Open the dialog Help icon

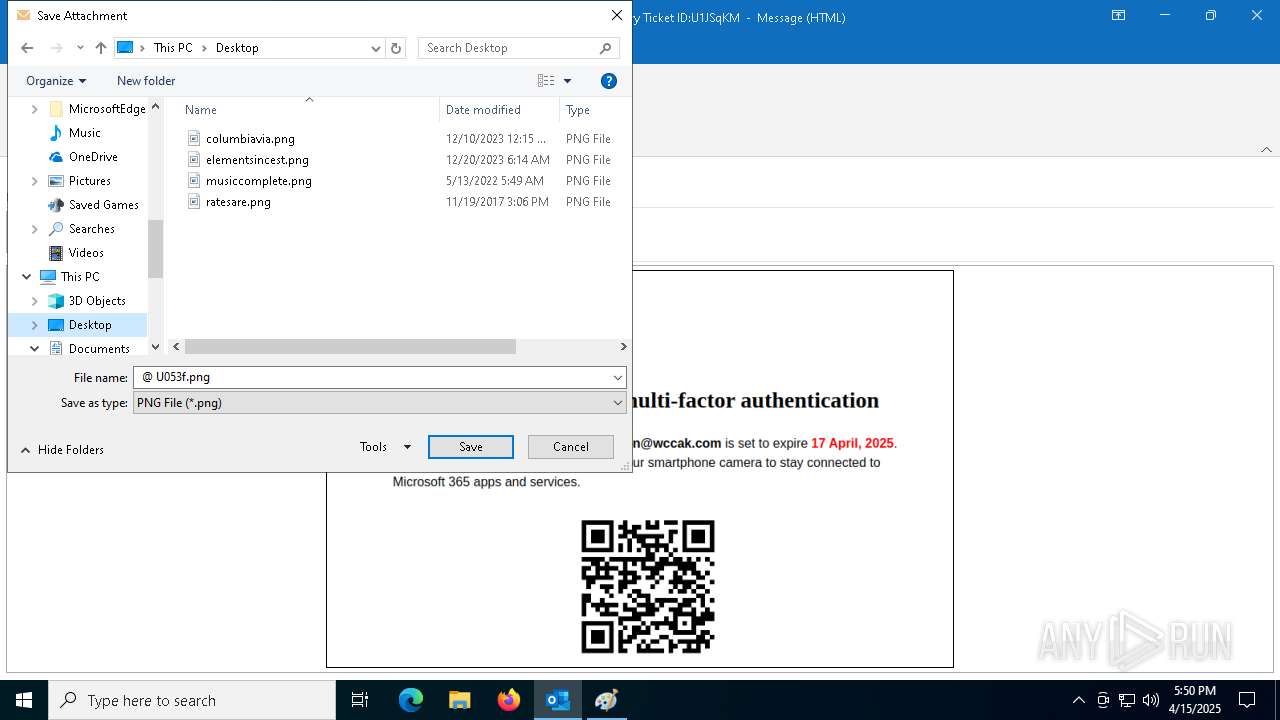tap(609, 81)
